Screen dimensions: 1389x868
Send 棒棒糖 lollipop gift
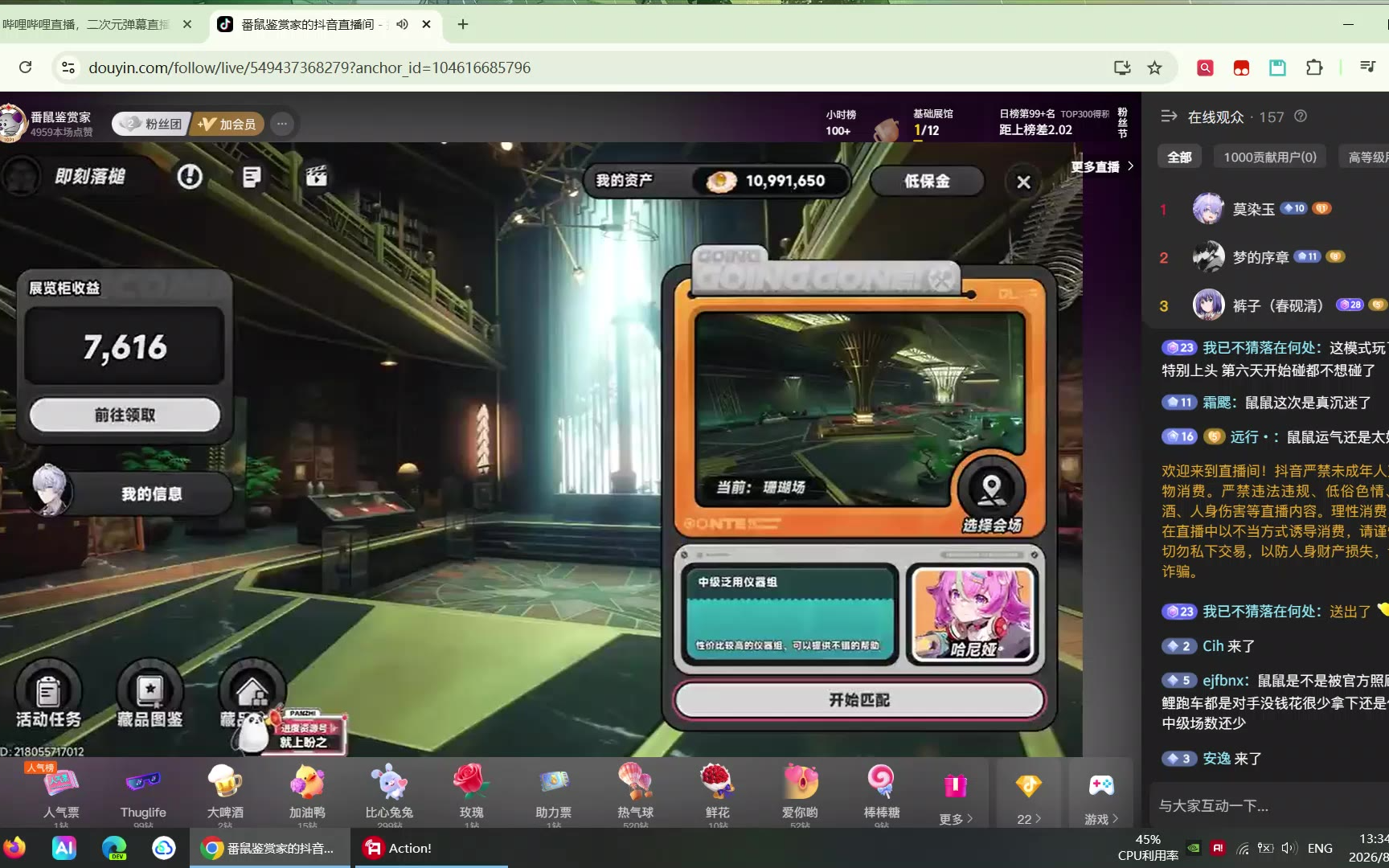tap(882, 792)
